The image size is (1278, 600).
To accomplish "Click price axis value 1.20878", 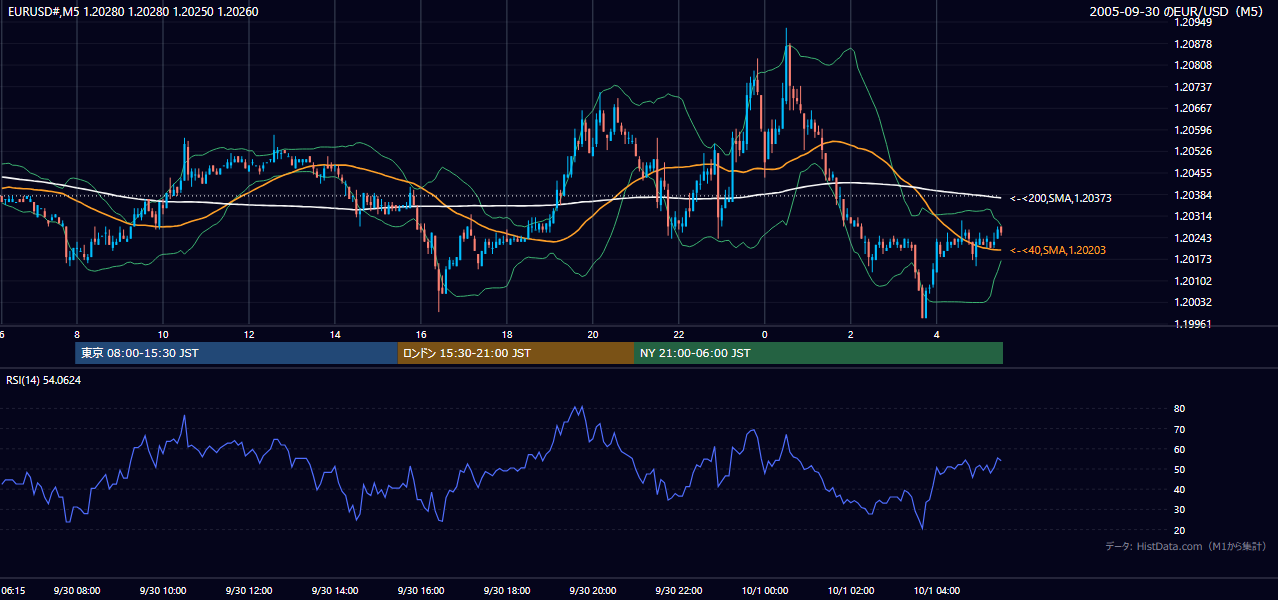I will pyautogui.click(x=1194, y=45).
